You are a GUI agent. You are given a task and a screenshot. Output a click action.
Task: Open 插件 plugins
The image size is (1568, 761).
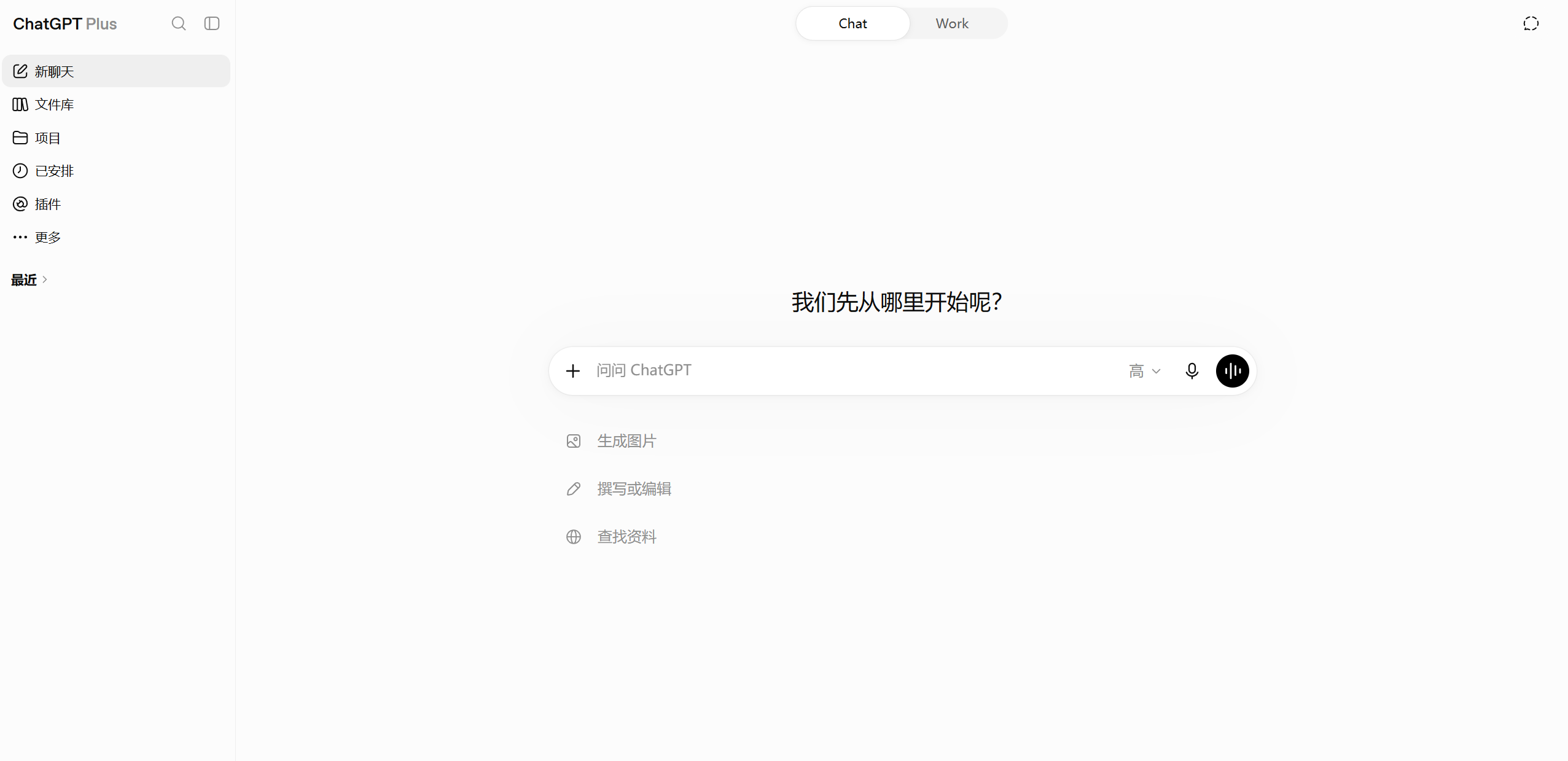116,204
